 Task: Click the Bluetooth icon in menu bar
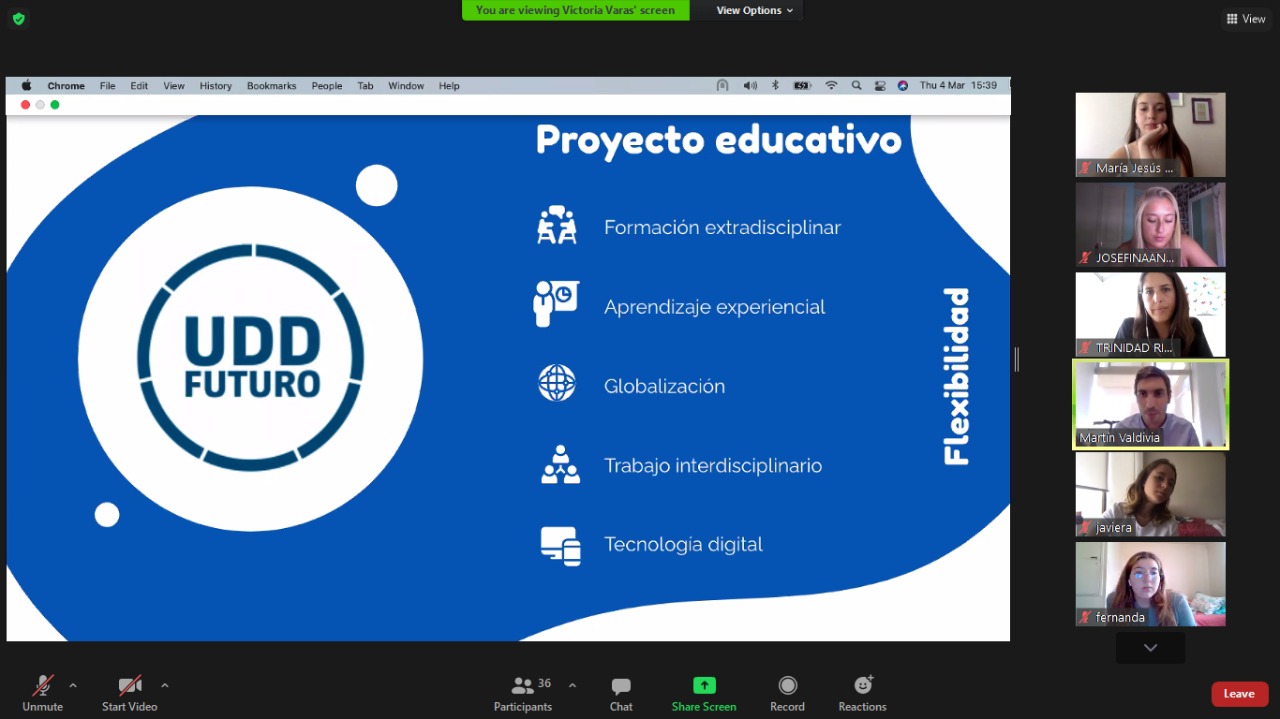pos(775,86)
